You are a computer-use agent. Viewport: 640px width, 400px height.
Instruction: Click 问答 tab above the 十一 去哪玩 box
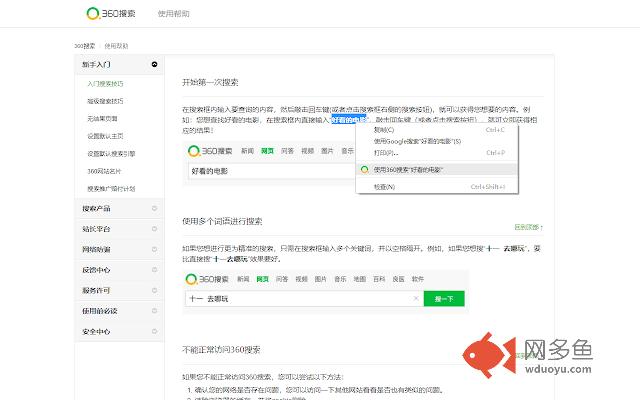[x=282, y=279]
